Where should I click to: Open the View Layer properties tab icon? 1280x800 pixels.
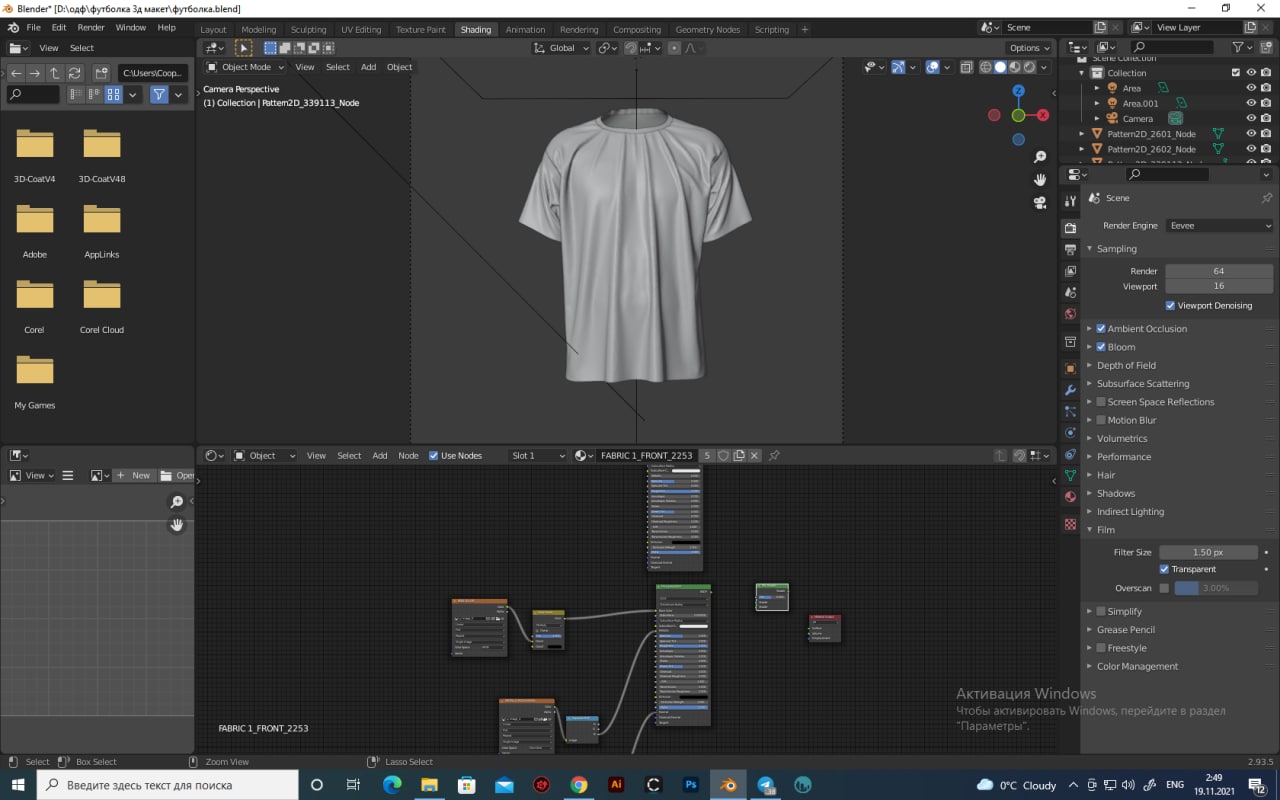point(1070,271)
